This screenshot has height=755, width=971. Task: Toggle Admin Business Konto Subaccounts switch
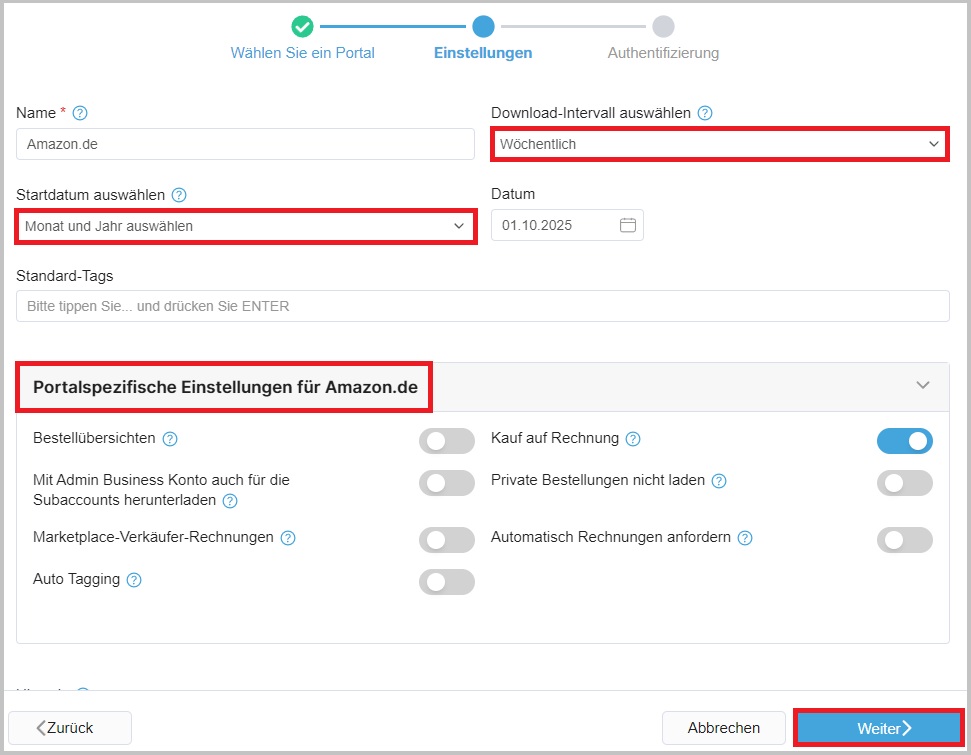446,483
